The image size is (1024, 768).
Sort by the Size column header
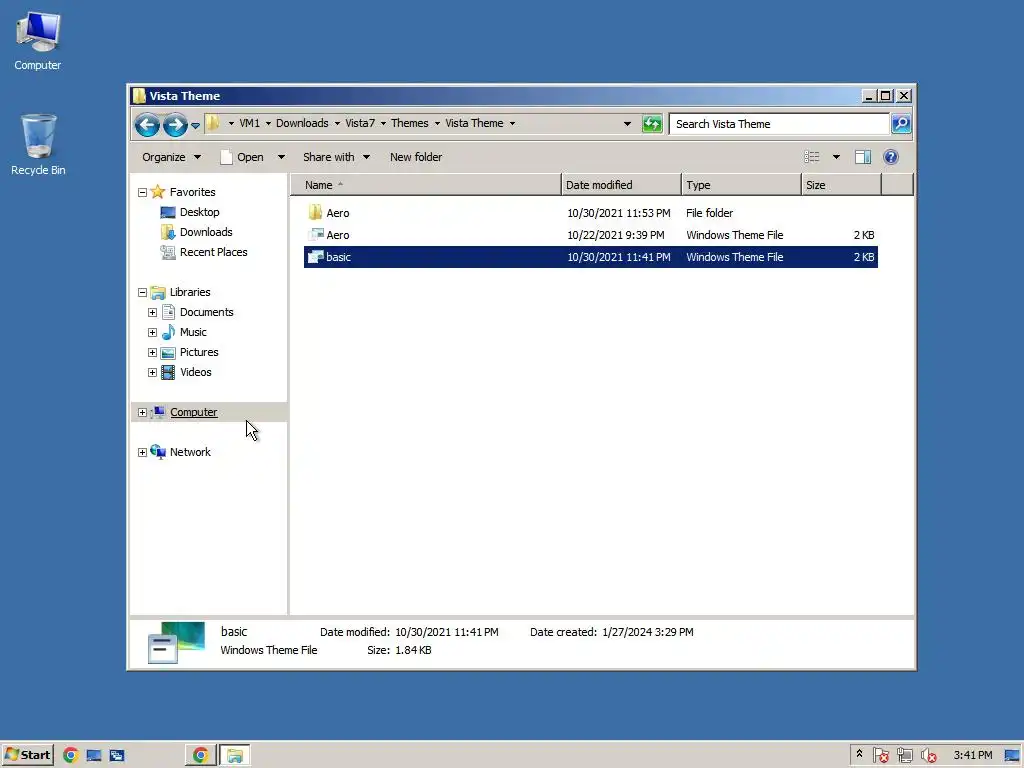point(841,185)
